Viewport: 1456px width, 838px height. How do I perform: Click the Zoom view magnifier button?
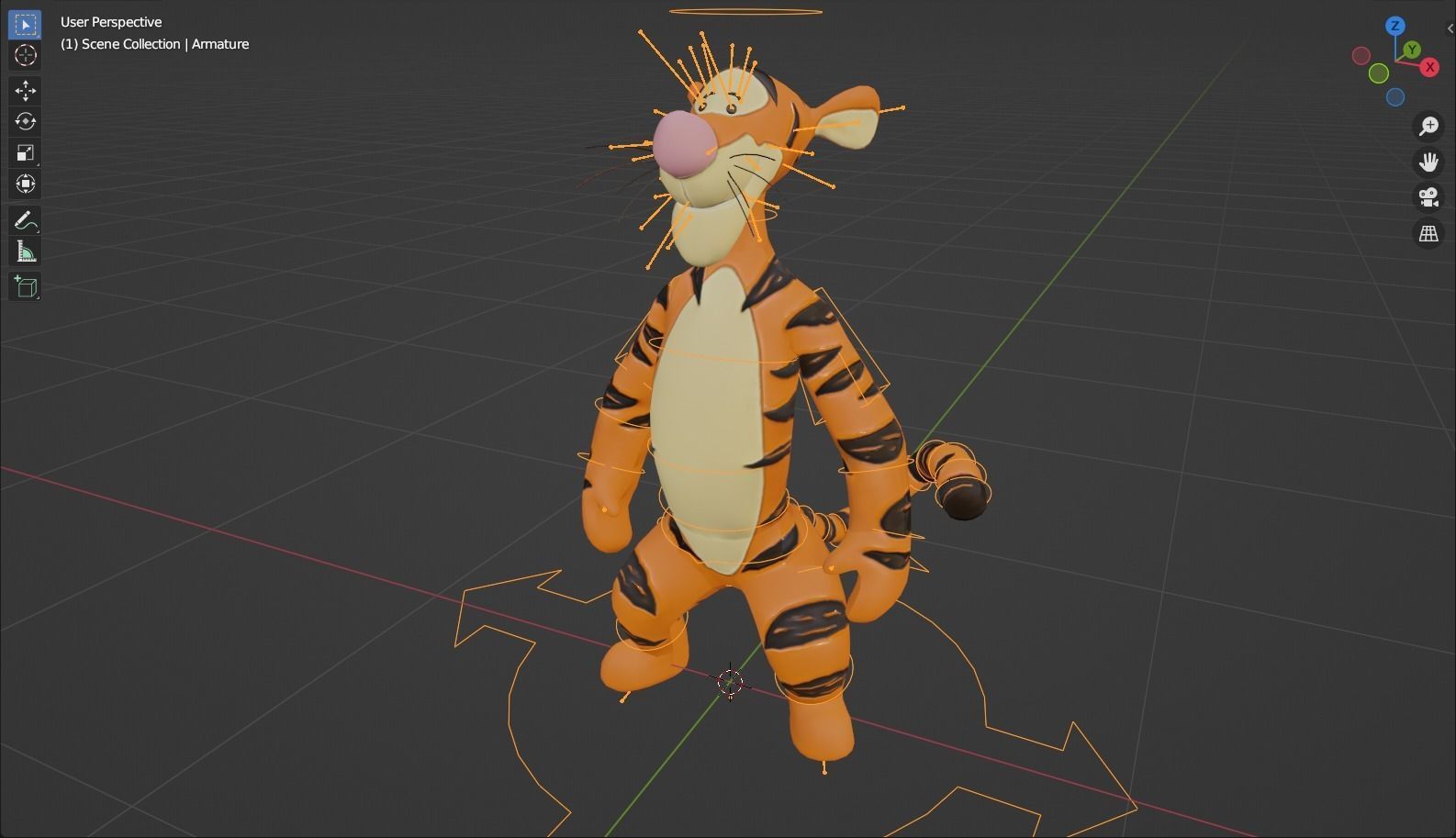tap(1428, 126)
